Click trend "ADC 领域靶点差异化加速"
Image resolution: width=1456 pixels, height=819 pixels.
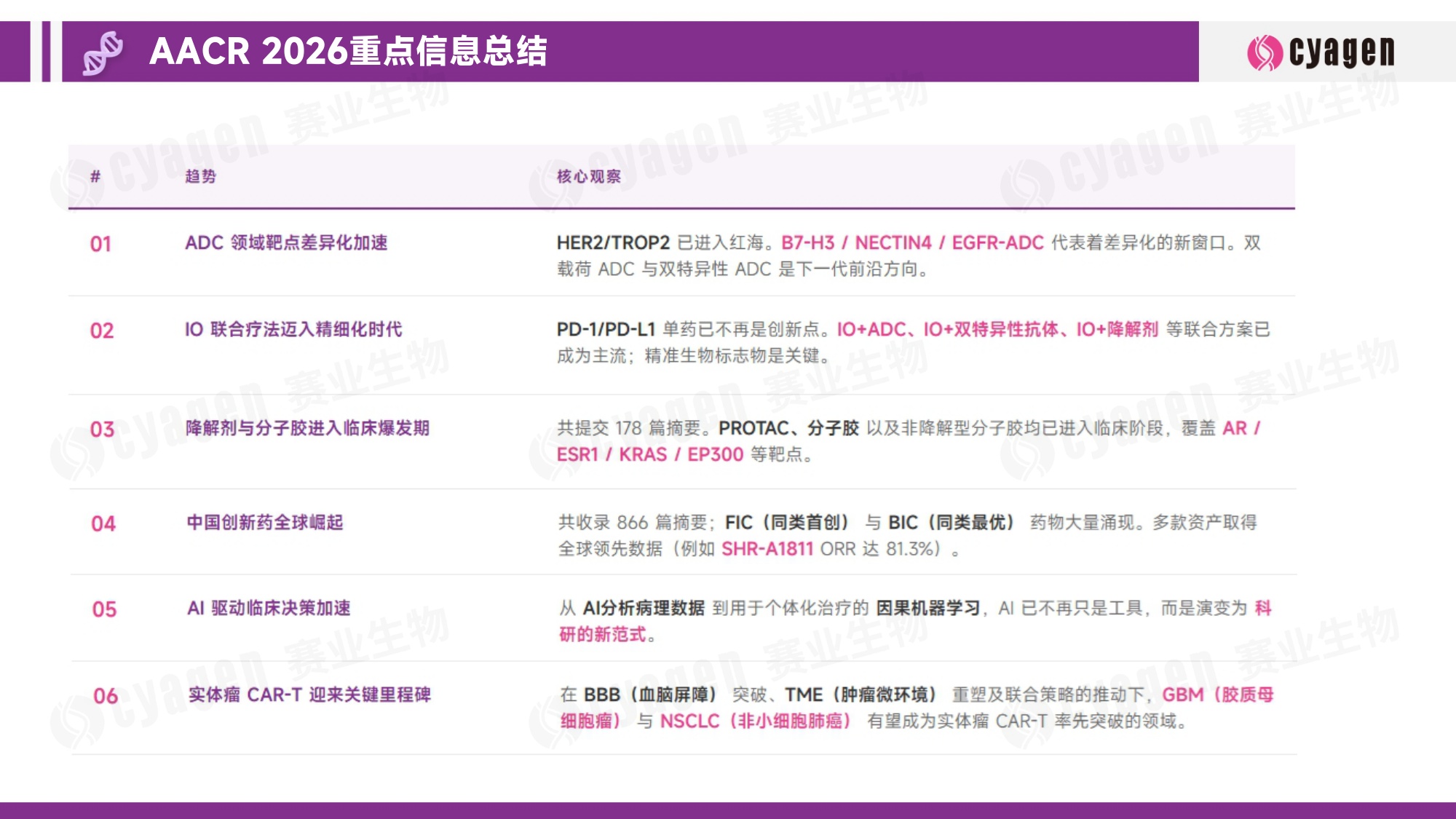[286, 242]
